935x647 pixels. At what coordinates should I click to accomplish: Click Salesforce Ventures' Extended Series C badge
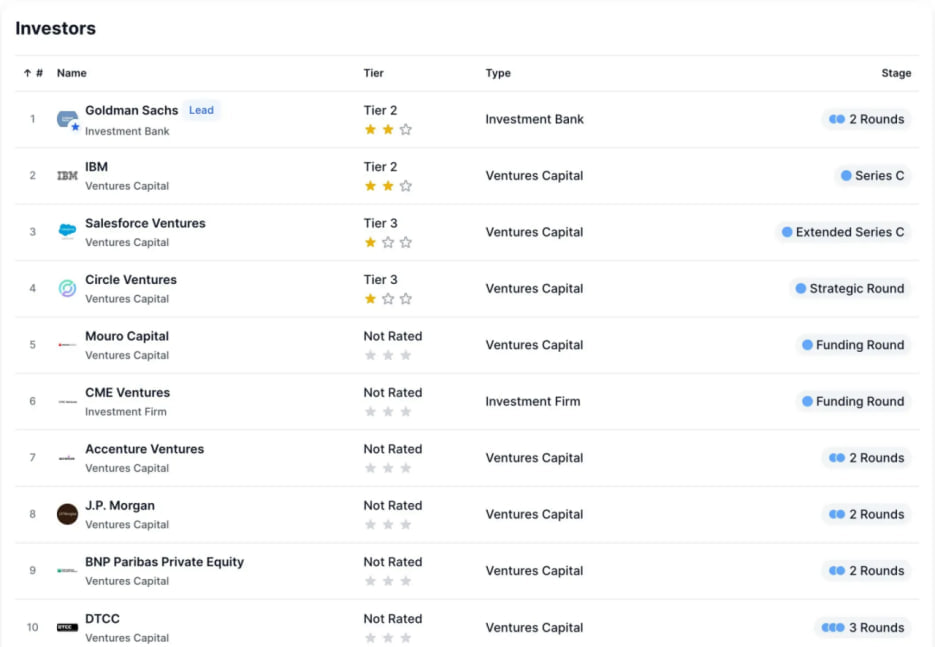pyautogui.click(x=842, y=232)
